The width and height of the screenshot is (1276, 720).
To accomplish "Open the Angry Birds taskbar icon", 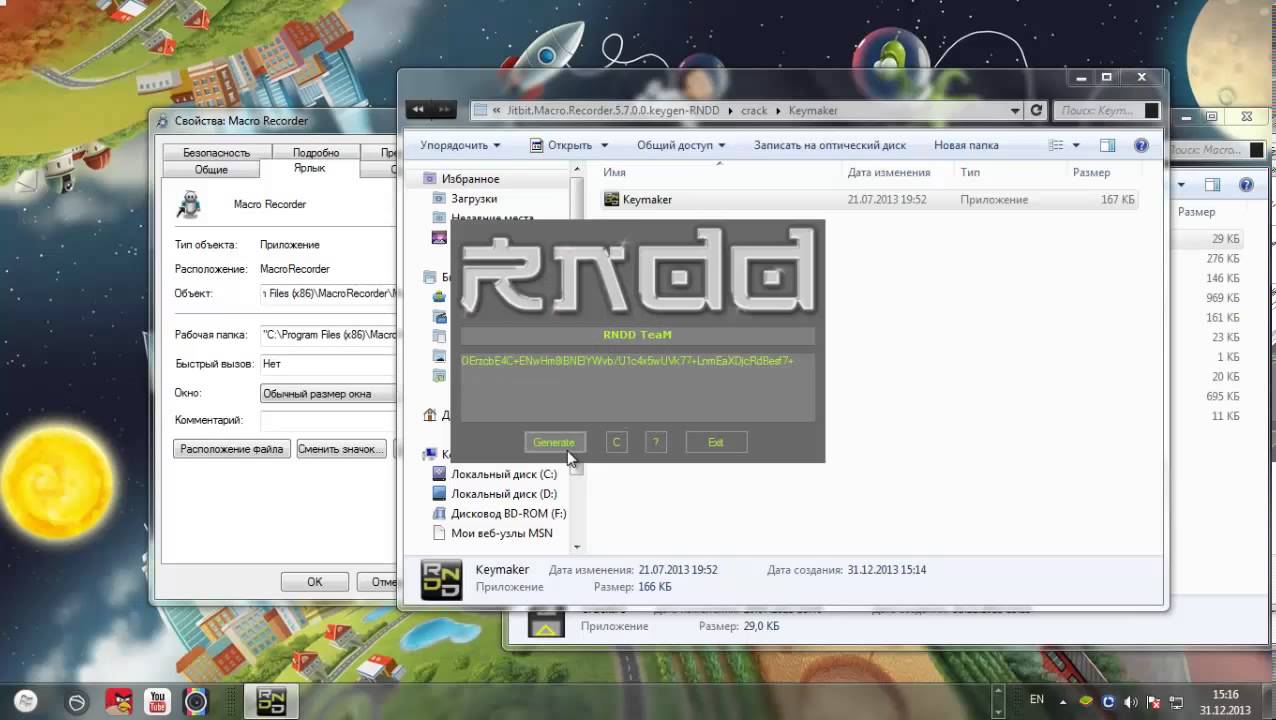I will 118,702.
